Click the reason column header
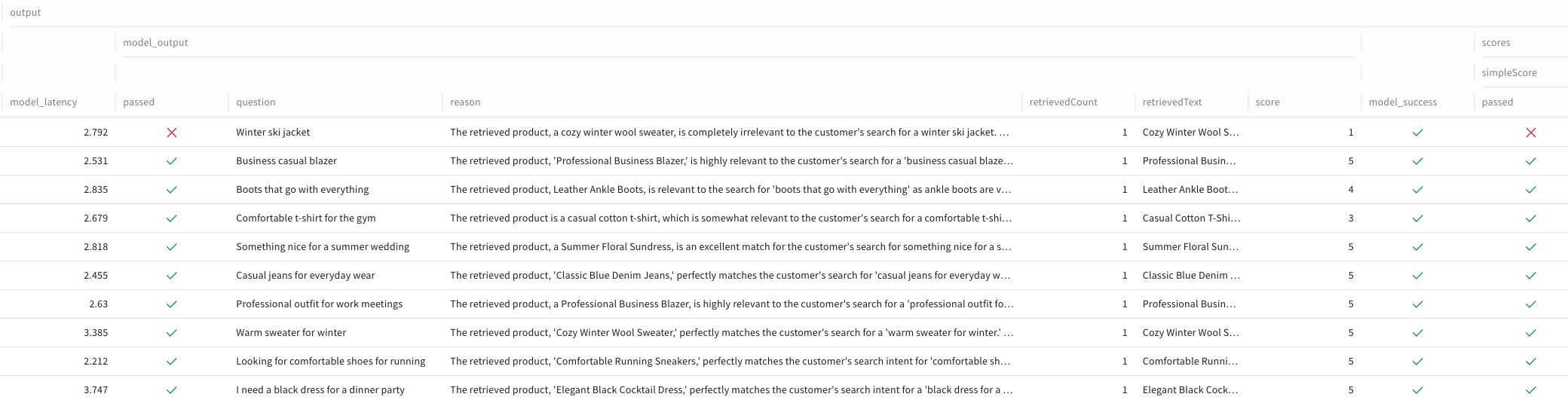Screen dimensions: 1568x403 (x=465, y=102)
